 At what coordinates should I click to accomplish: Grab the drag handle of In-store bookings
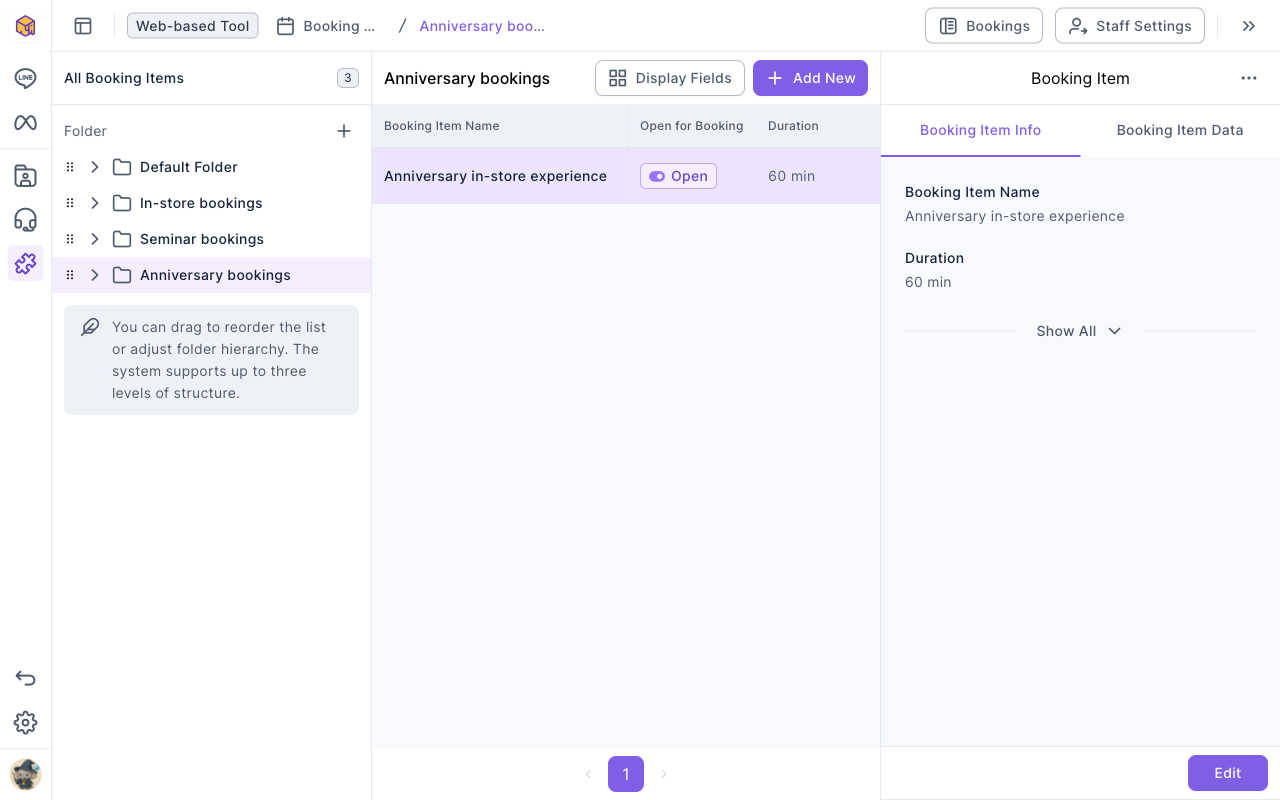[70, 203]
